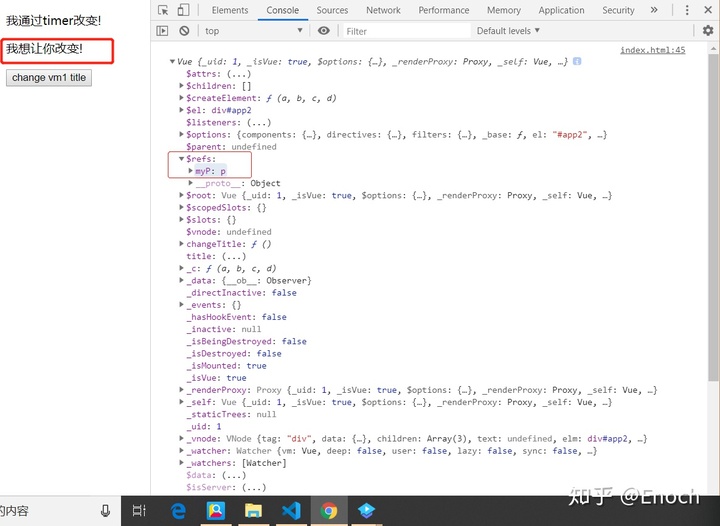Open the index.html:45 source link
Screen dimensions: 720x526
(x=652, y=50)
